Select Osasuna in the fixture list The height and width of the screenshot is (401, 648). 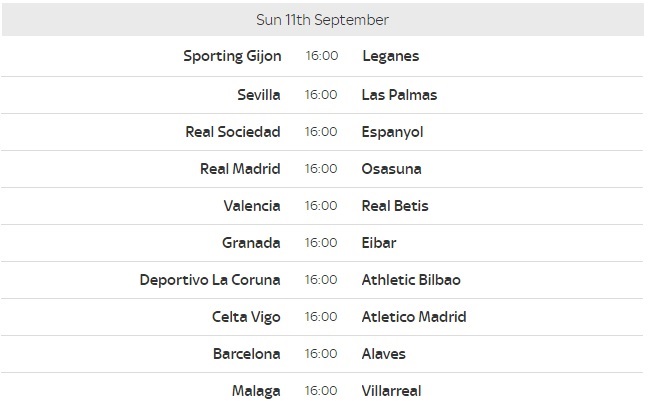coord(392,168)
